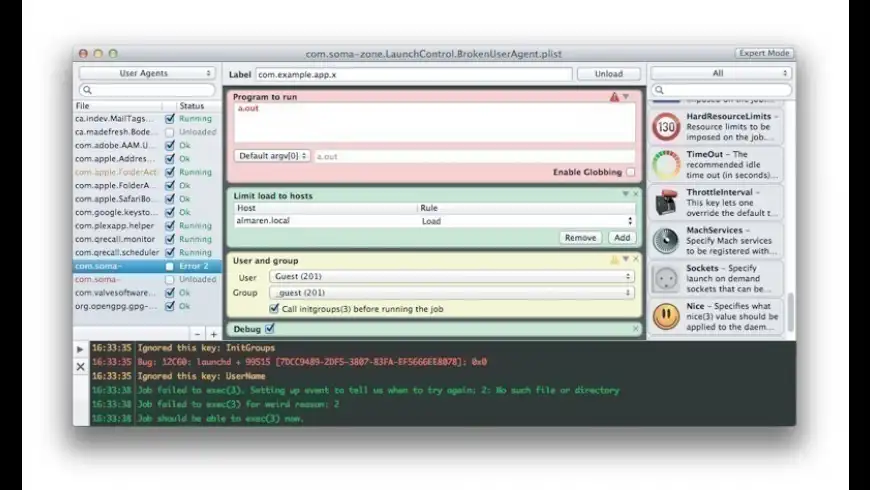
Task: Open the All keys filter dropdown
Action: 721,73
